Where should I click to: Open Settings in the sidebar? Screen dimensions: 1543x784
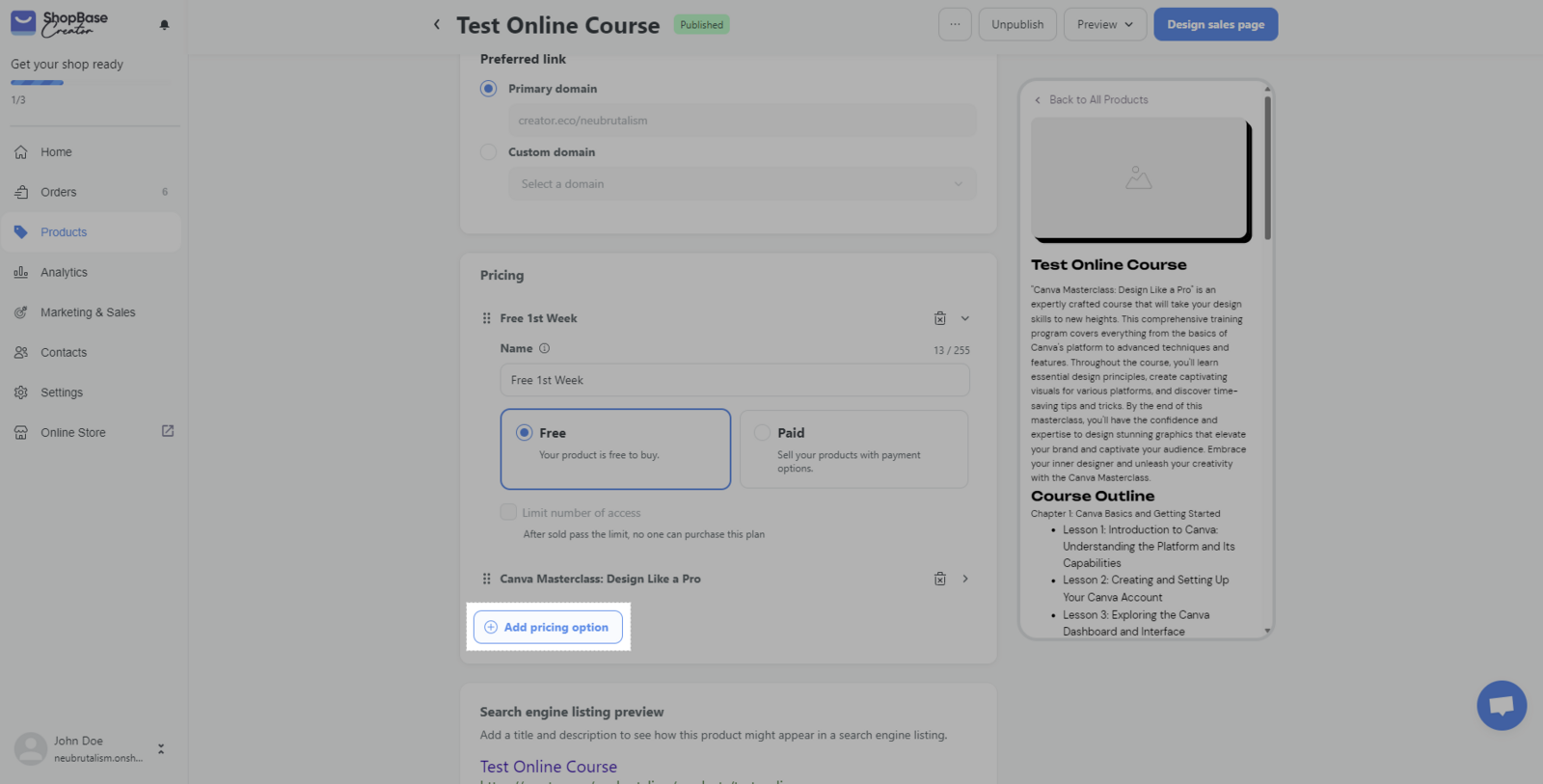[x=91, y=392]
